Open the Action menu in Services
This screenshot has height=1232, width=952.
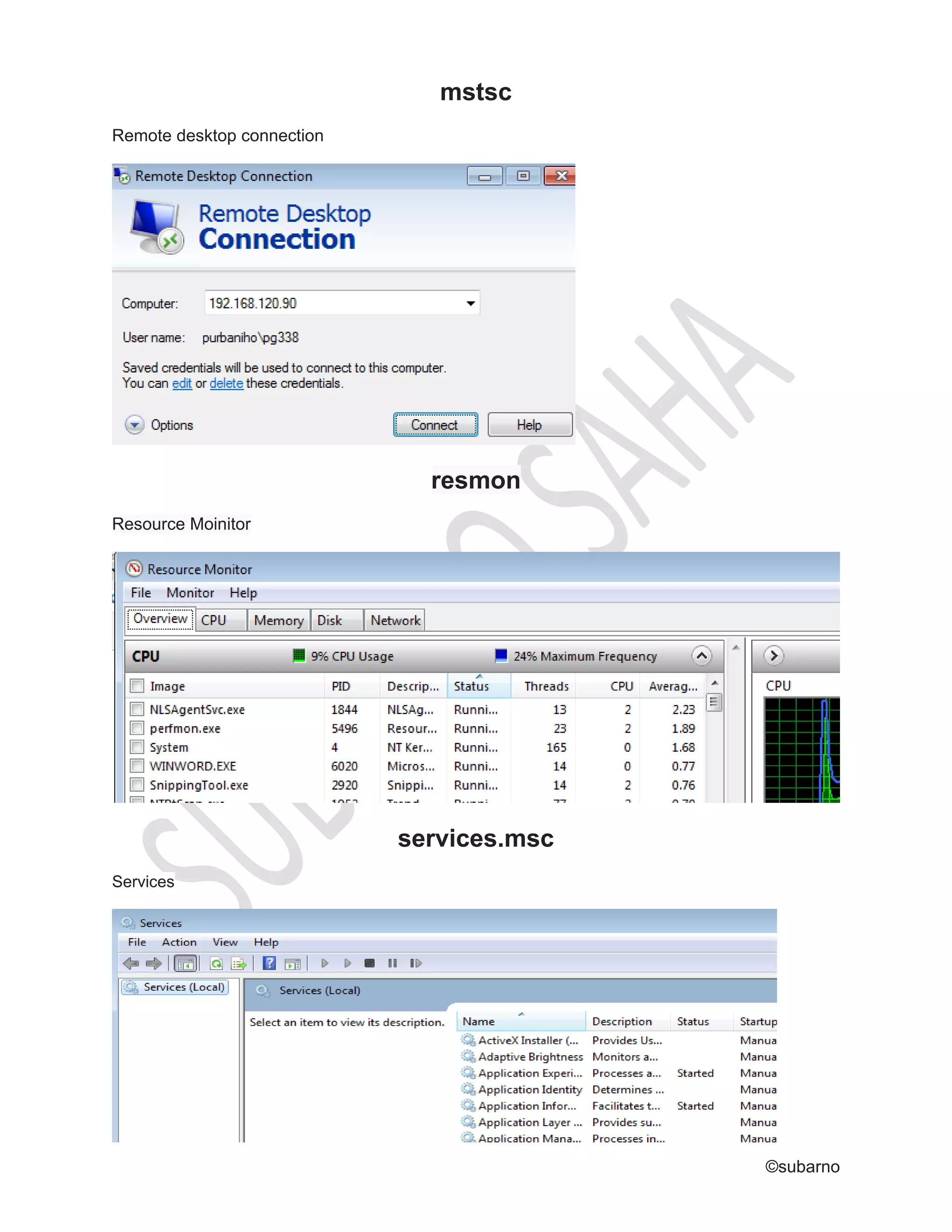click(x=179, y=942)
